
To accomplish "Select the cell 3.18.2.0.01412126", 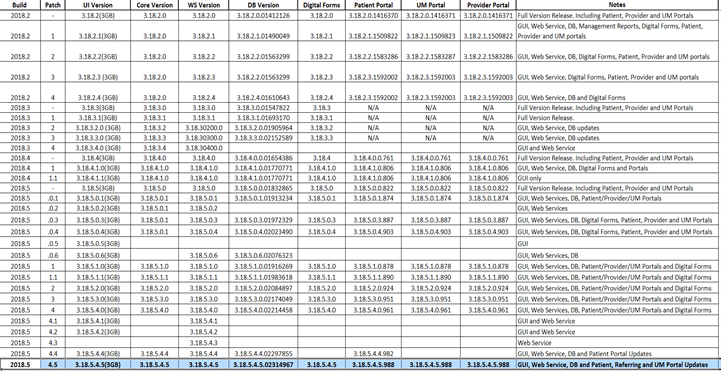I will (263, 16).
